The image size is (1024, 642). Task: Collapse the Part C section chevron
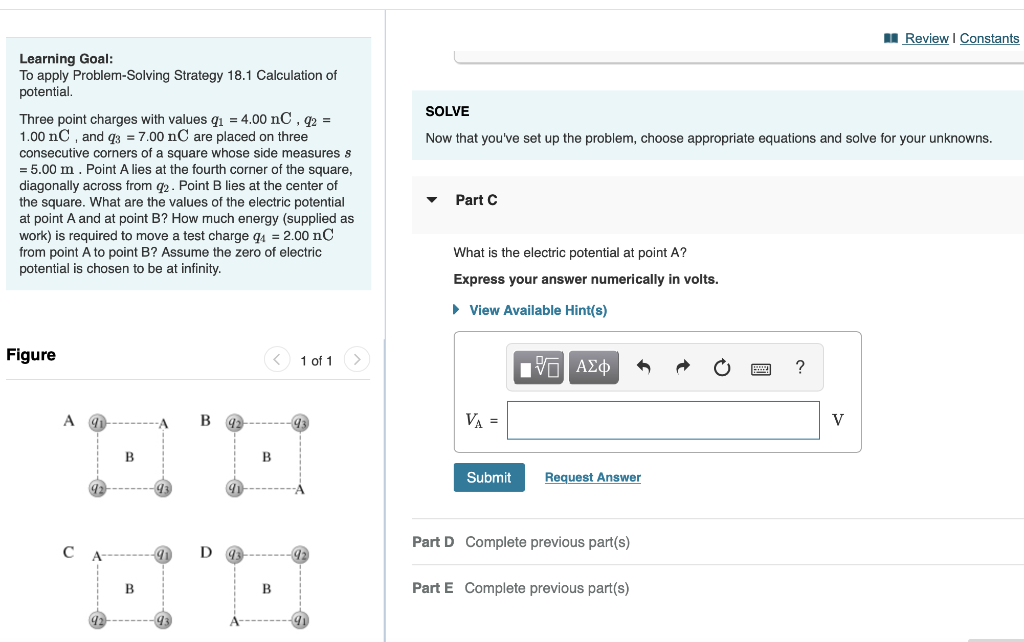pos(430,200)
